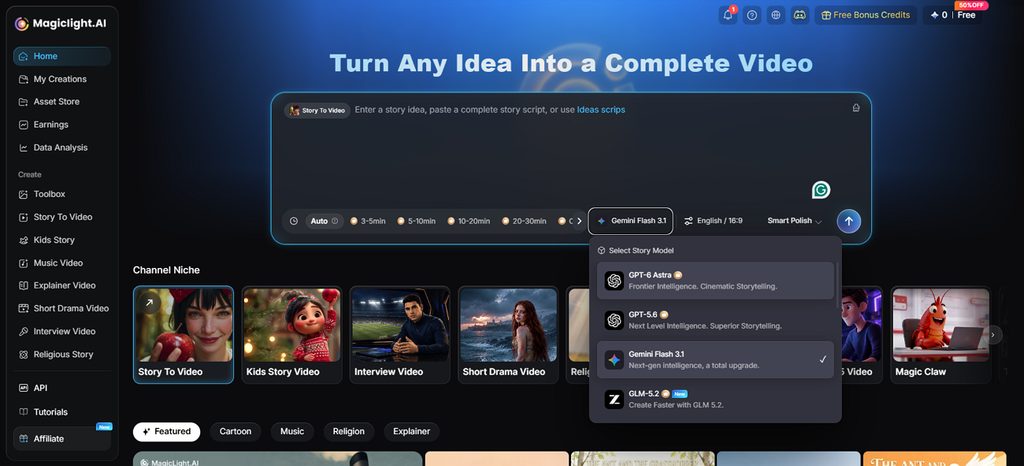Viewport: 1024px width, 466px height.
Task: Switch to the Music filter tab
Action: click(292, 431)
